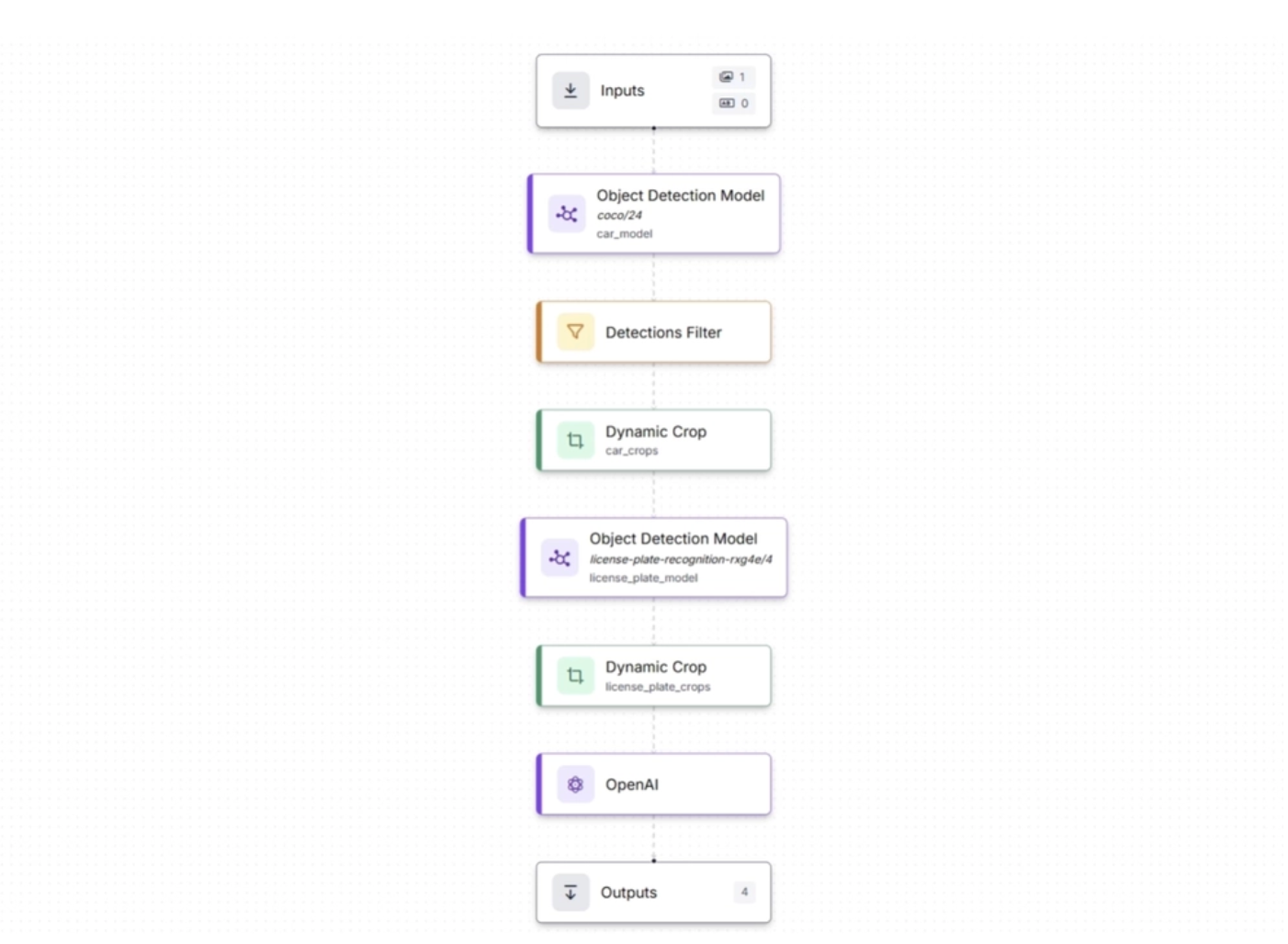Click the Detections Filter funnel icon

coord(575,332)
